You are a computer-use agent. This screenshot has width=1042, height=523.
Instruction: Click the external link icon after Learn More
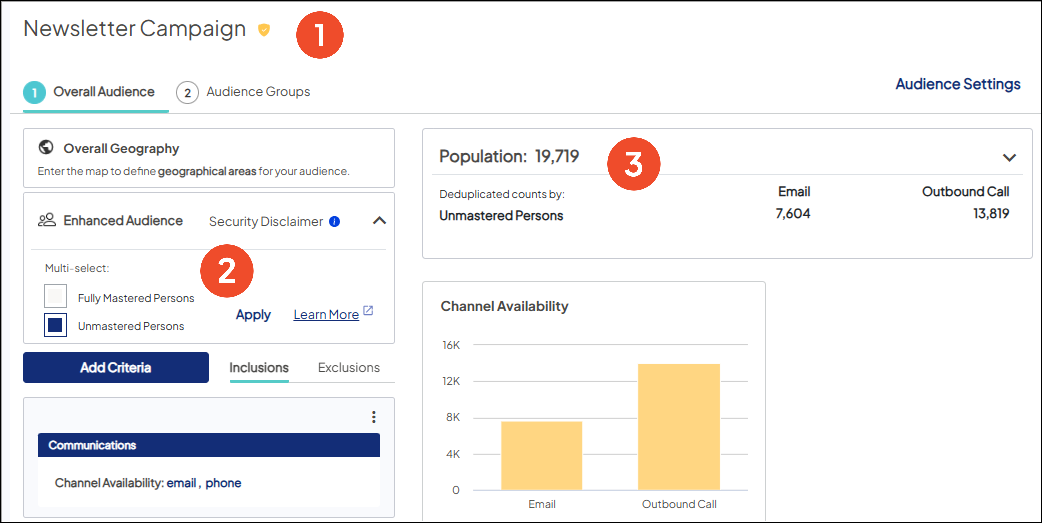368,311
